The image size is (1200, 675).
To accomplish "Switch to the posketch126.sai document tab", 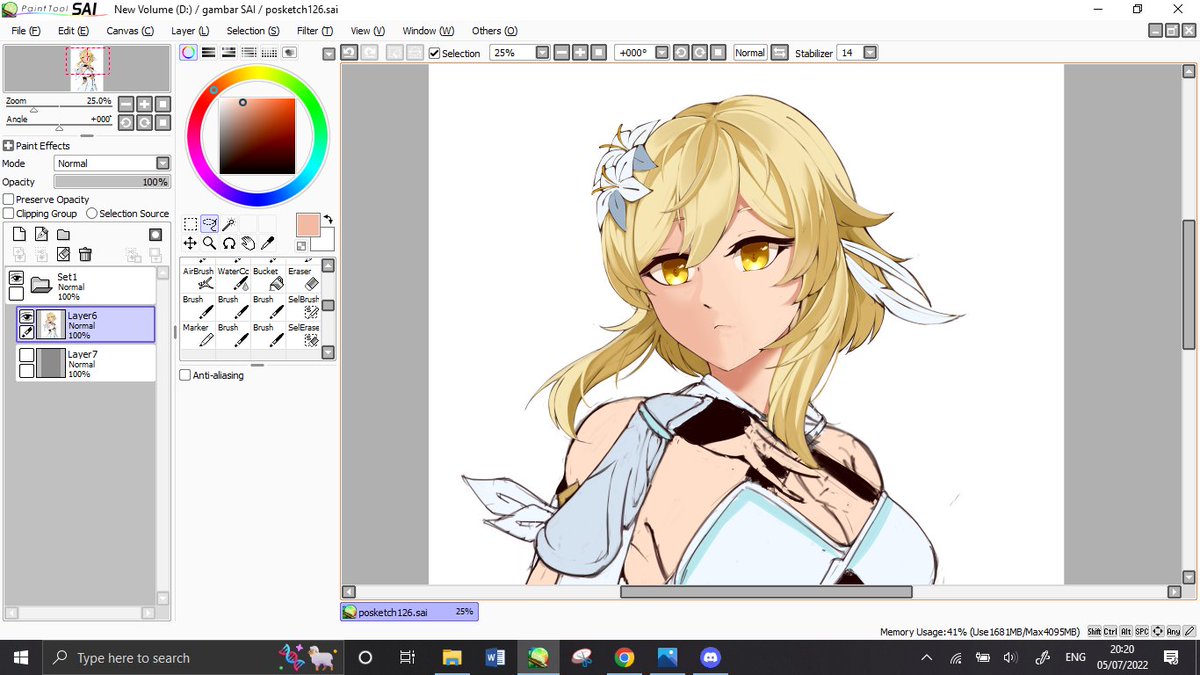I will [409, 611].
